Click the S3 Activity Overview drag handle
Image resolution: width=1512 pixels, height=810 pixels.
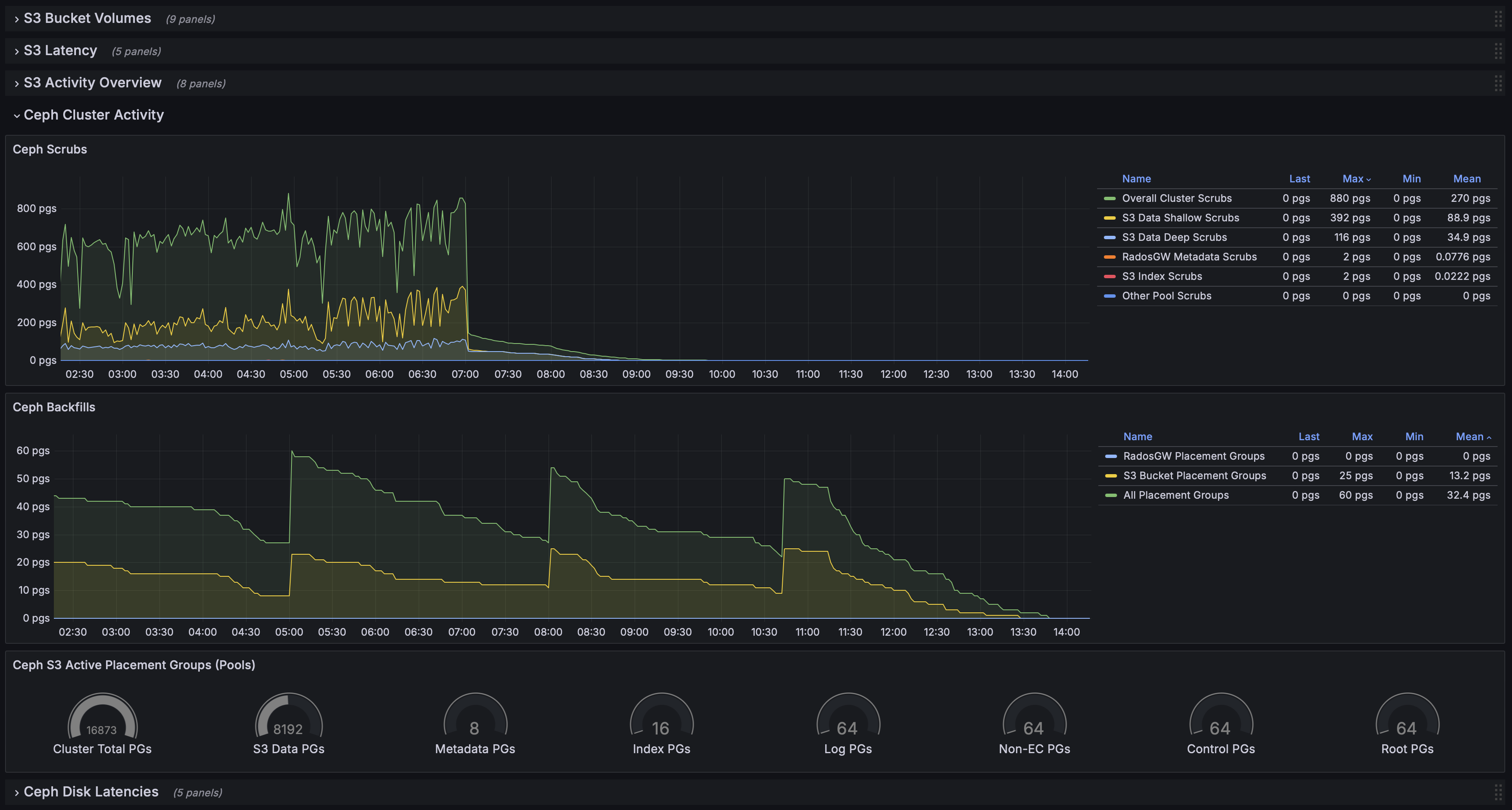coord(1498,83)
